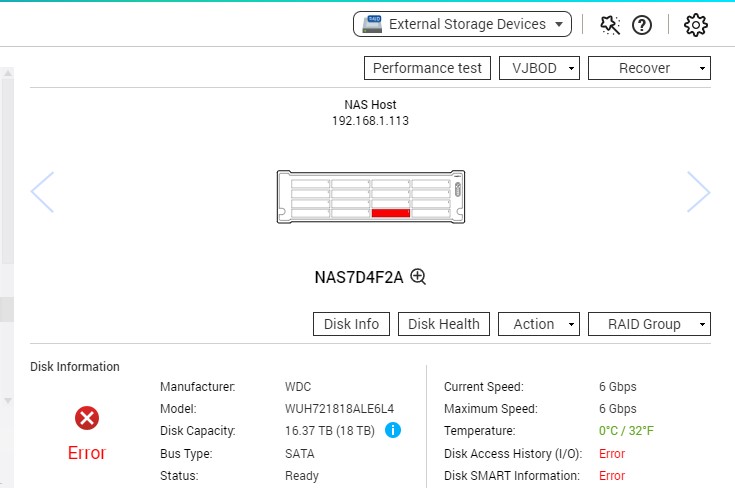This screenshot has width=735, height=488.
Task: Click the Disk SMART Information Error link
Action: click(611, 476)
